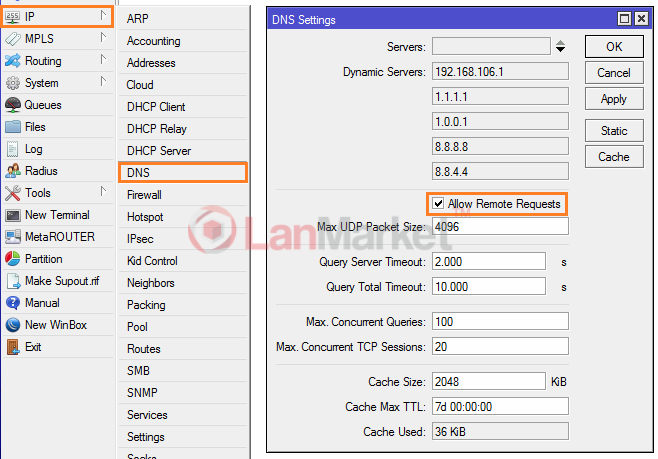Image resolution: width=658 pixels, height=459 pixels.
Task: Click the Radius users icon
Action: (x=13, y=171)
